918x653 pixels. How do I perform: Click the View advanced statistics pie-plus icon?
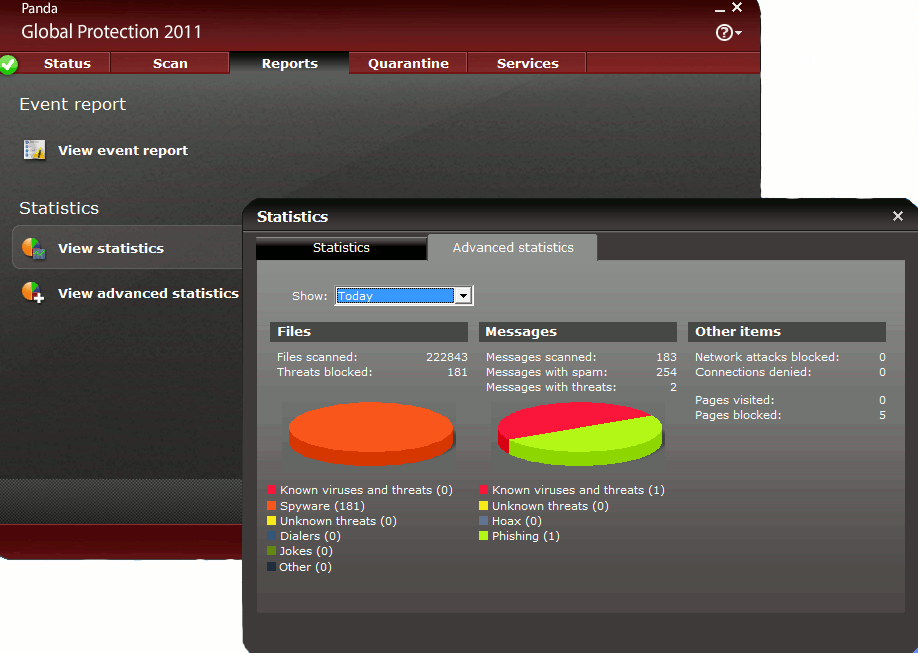click(33, 293)
